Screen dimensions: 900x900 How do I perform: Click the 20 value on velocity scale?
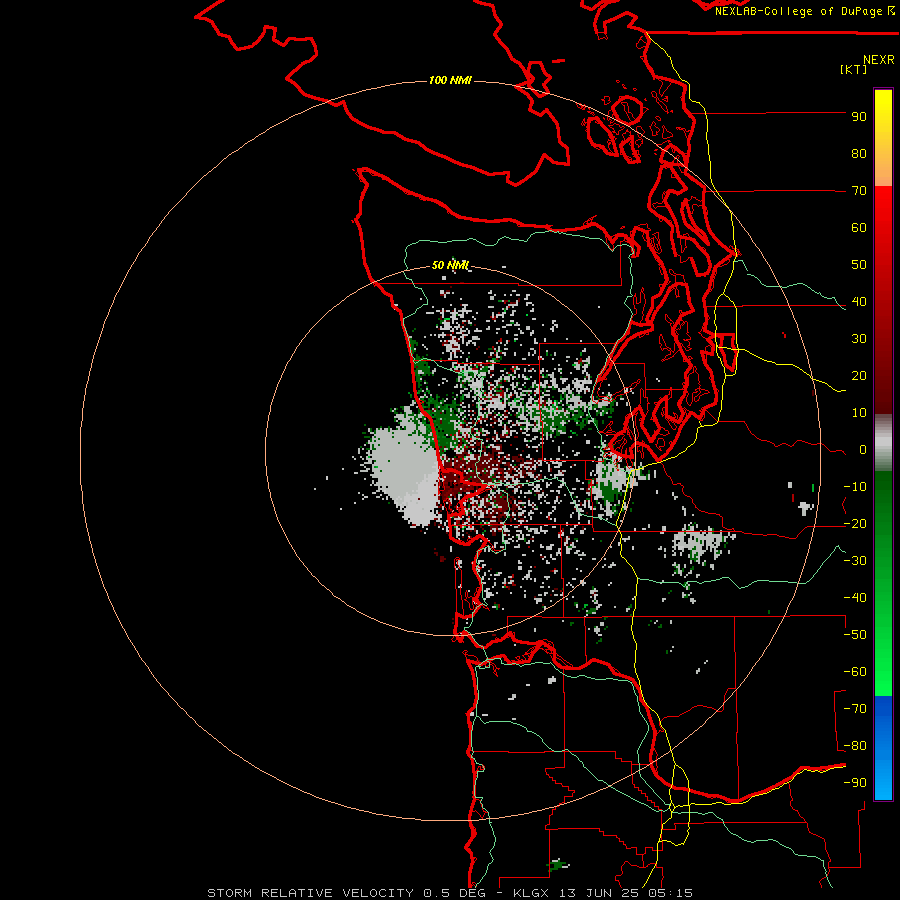859,376
